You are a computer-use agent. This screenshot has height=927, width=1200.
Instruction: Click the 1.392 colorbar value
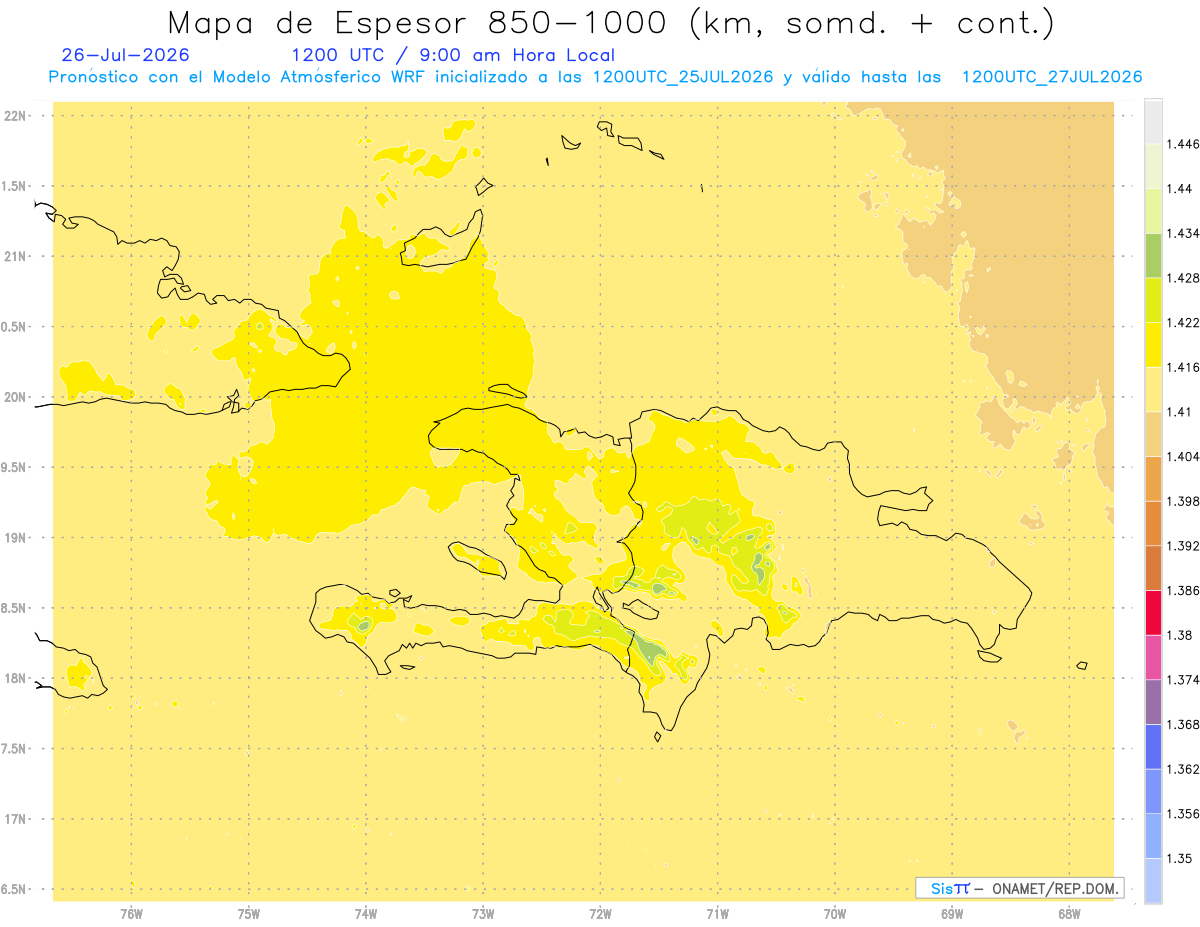tap(1183, 546)
